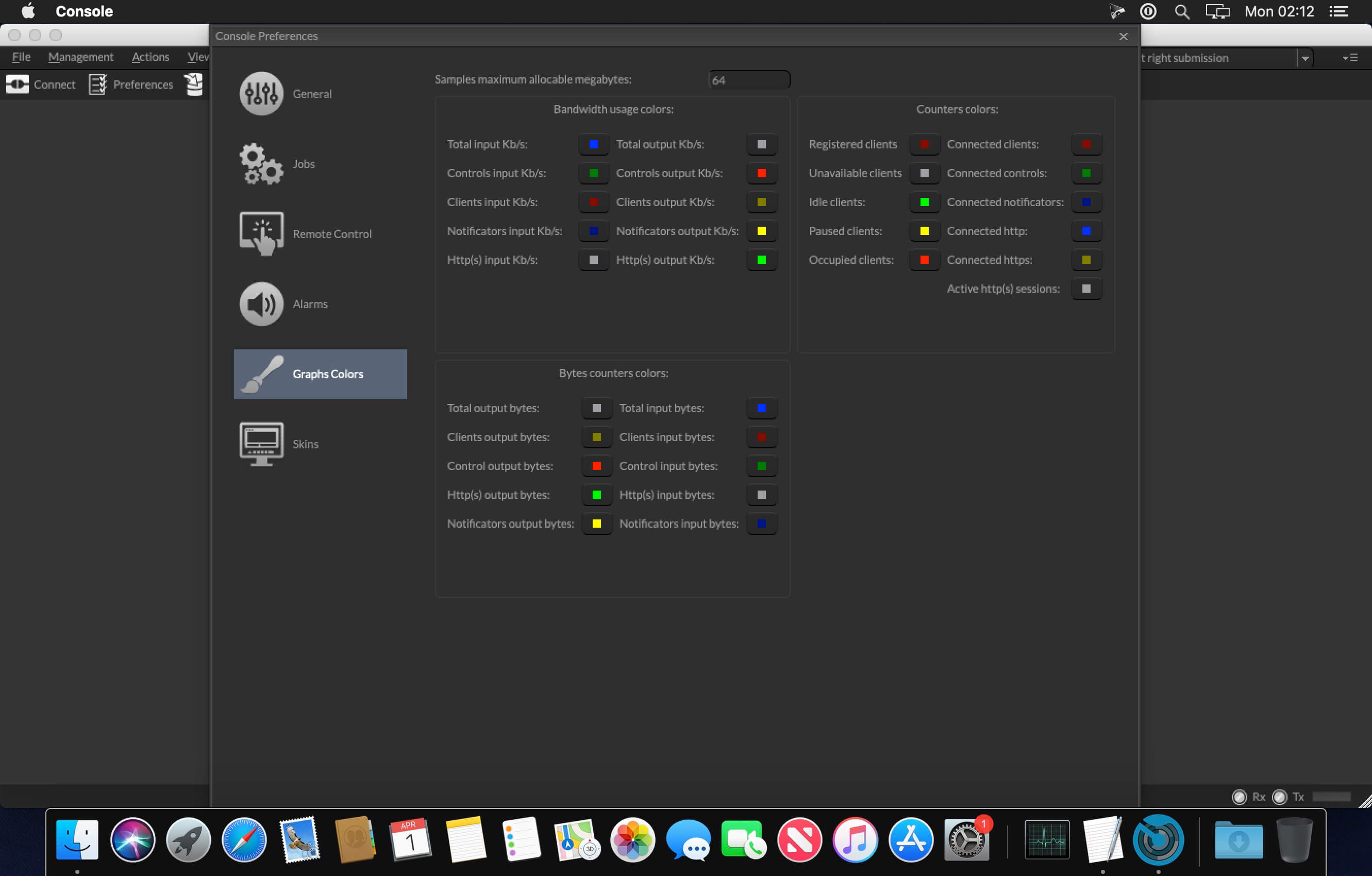Change the Total input Kb/s blue color swatch
The image size is (1372, 876).
click(593, 144)
